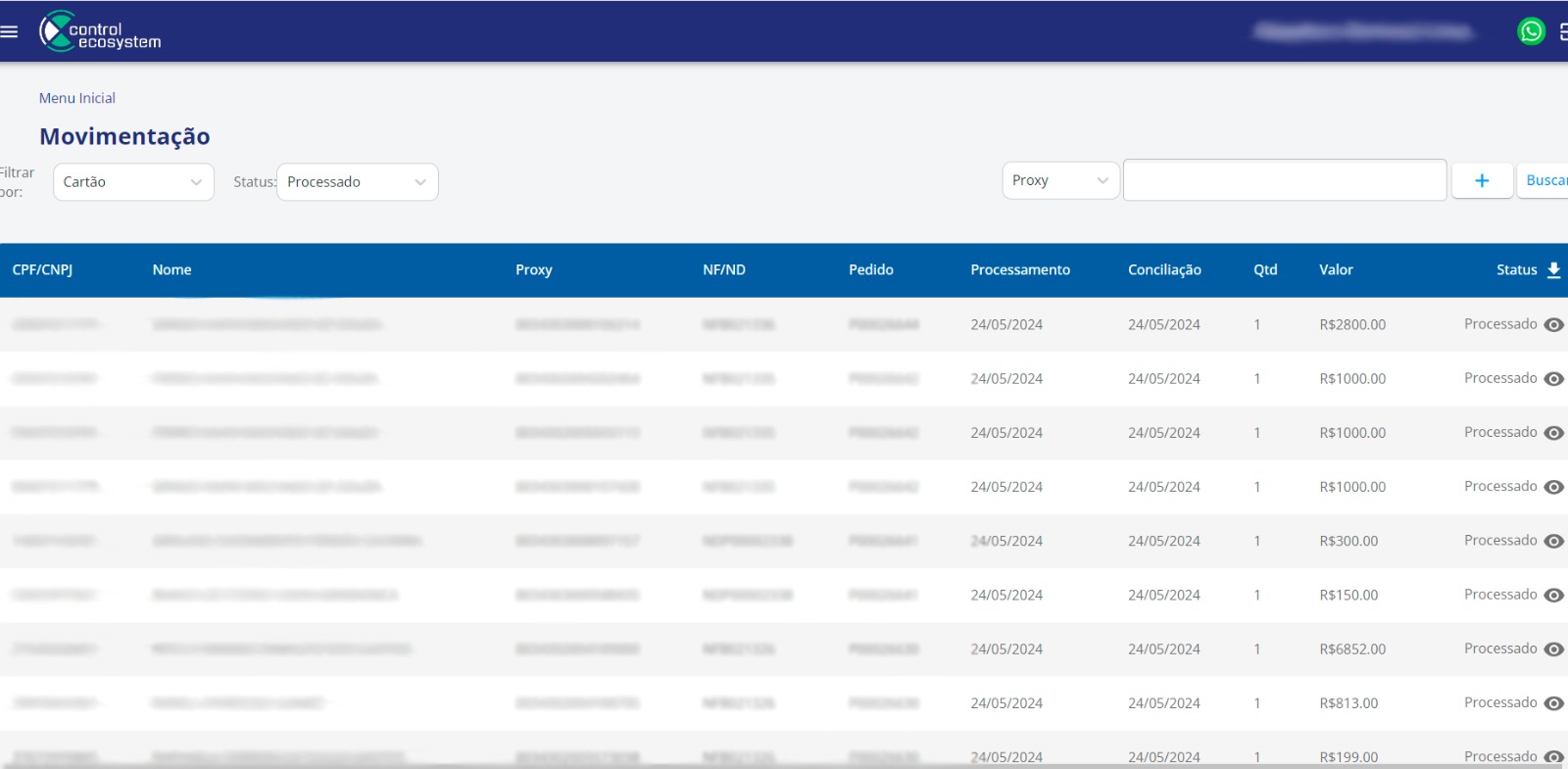View details of the R$813.00 row
Image resolution: width=1568 pixels, height=769 pixels.
pyautogui.click(x=1553, y=703)
